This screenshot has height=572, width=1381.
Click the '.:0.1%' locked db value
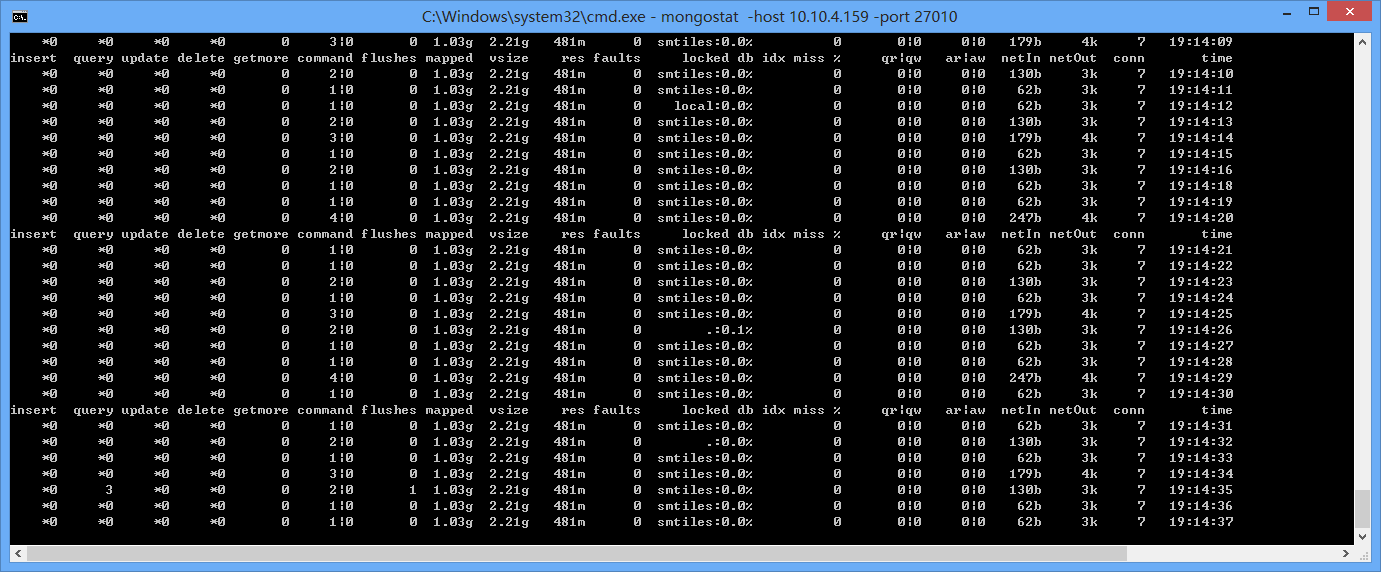point(728,330)
